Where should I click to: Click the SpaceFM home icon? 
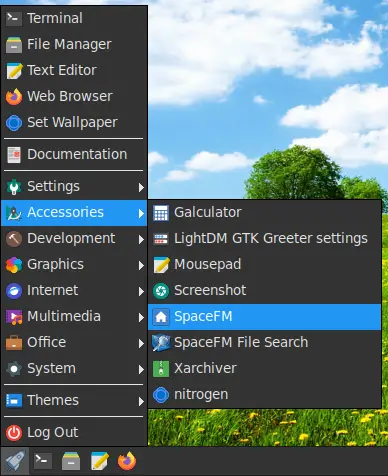161,317
